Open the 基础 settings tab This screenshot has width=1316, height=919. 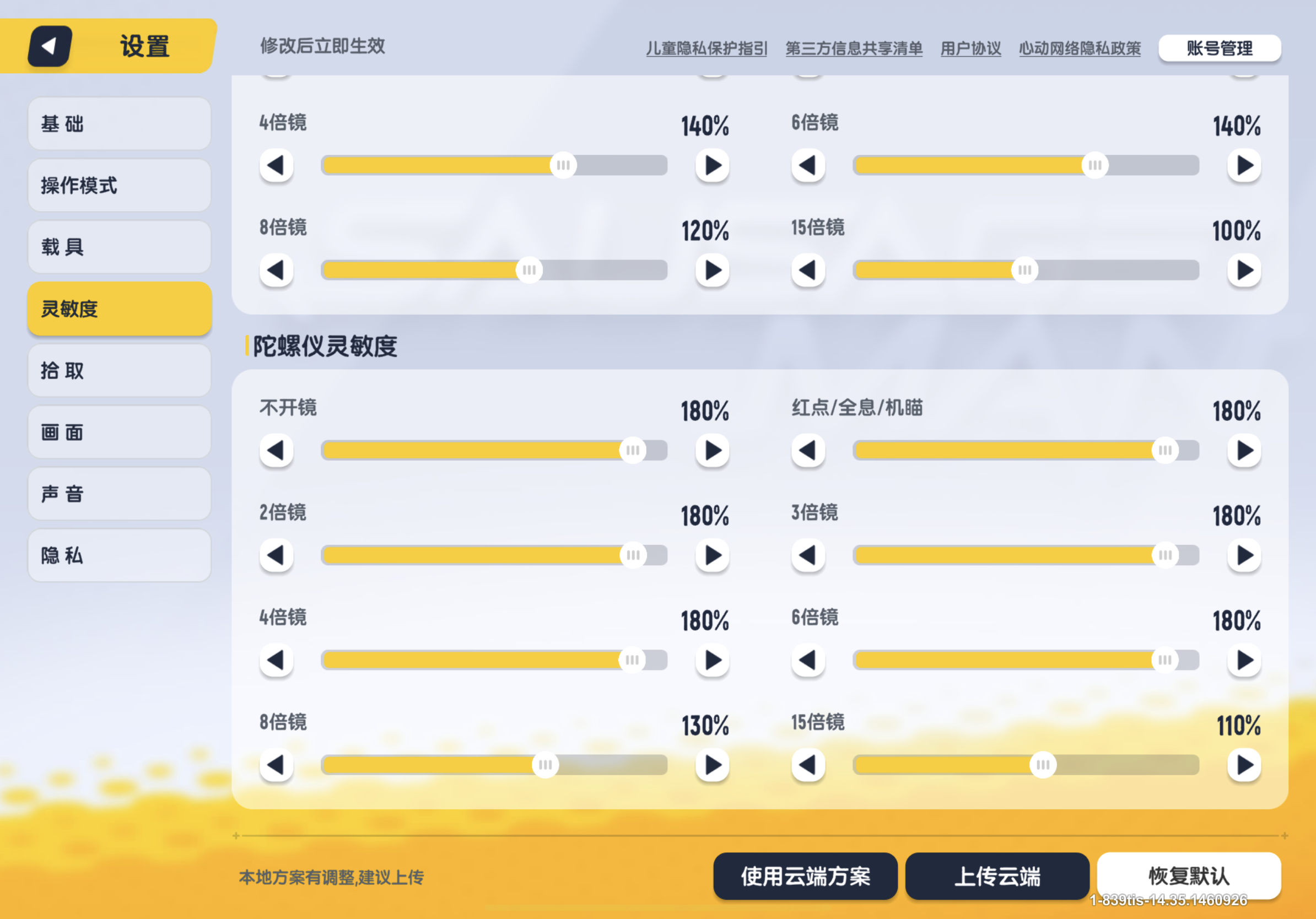[x=119, y=124]
